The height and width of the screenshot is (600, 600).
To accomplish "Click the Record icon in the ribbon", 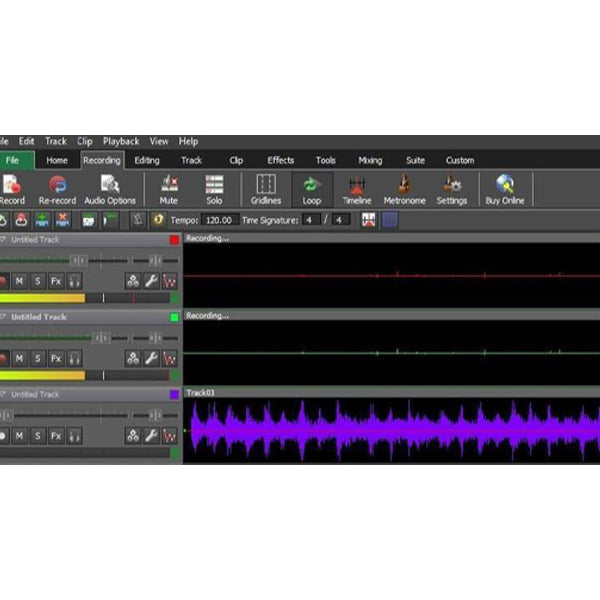I will pos(11,189).
